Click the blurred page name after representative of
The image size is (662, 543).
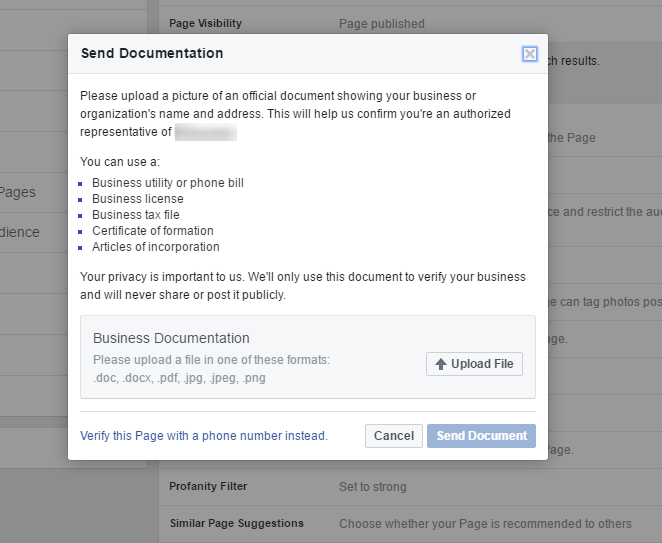coord(206,132)
